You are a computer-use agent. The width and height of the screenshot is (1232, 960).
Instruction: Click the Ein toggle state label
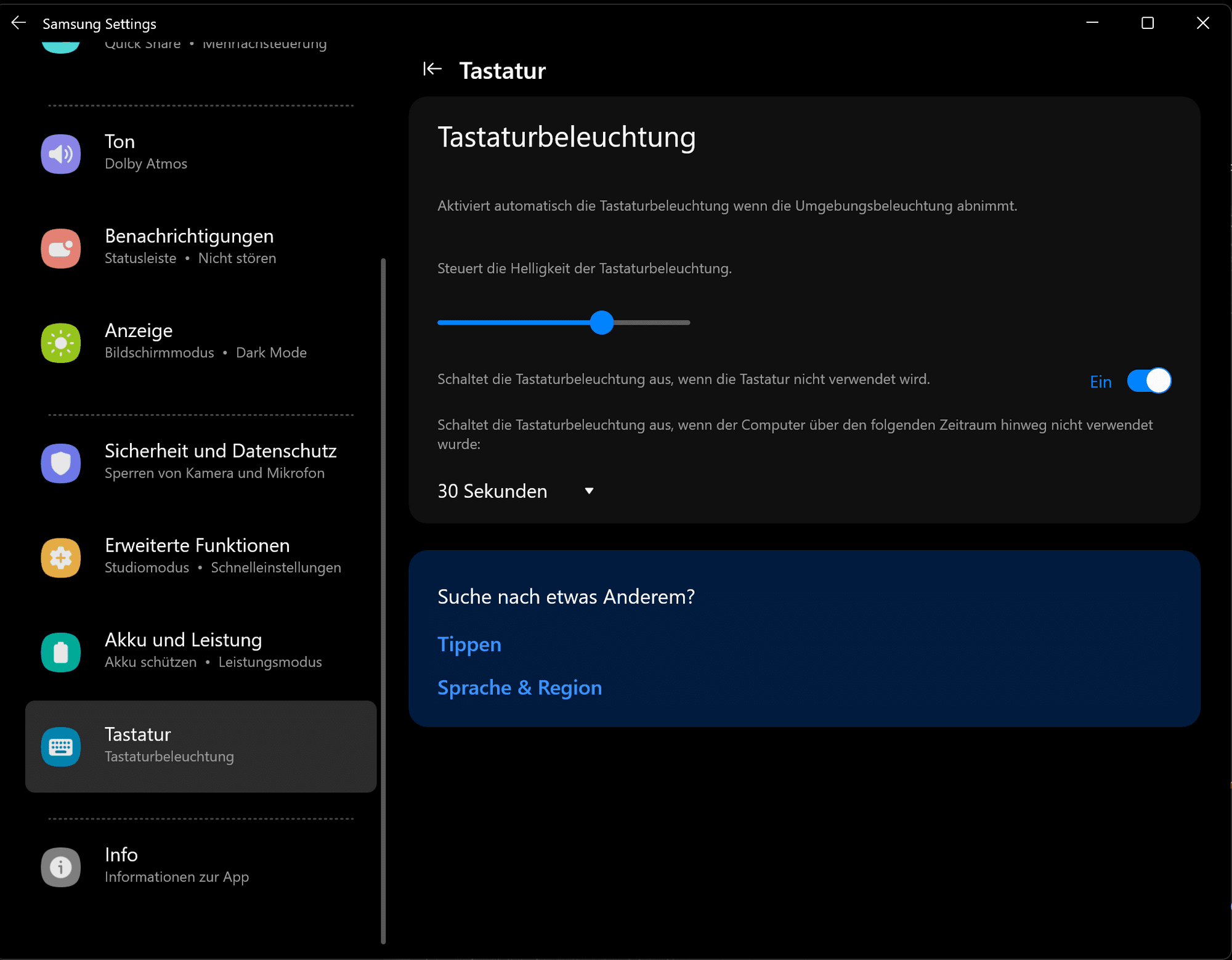[1101, 382]
